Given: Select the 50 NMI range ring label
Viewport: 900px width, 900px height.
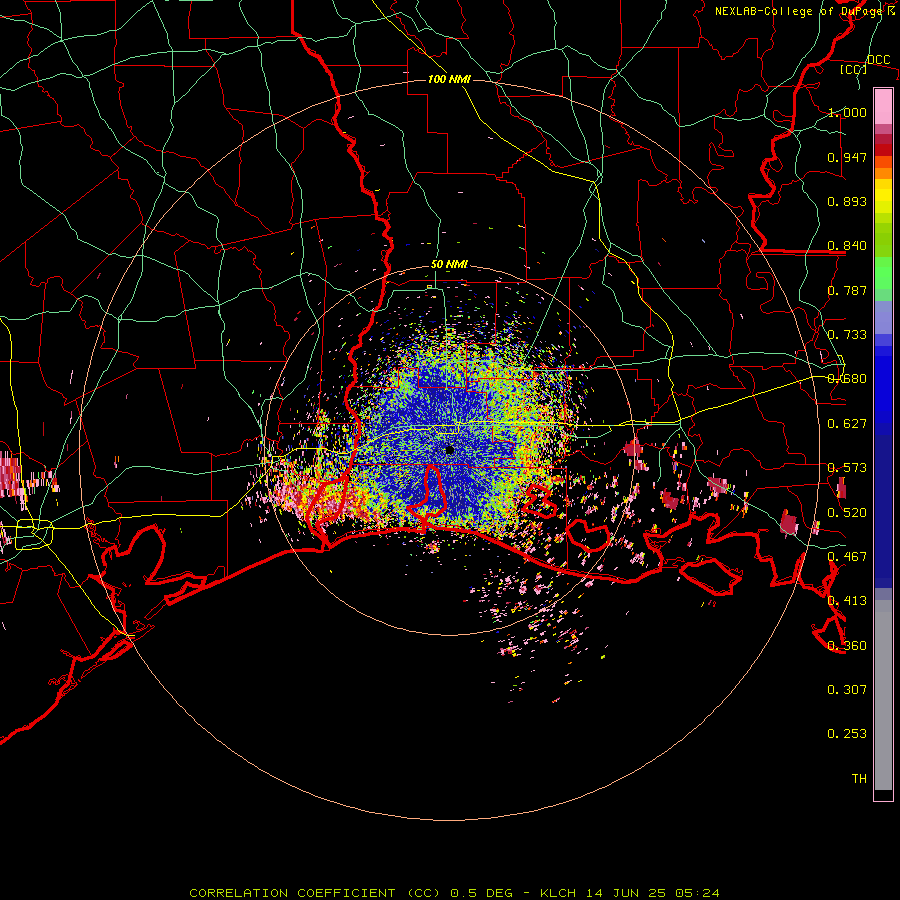Looking at the screenshot, I should pos(449,264).
